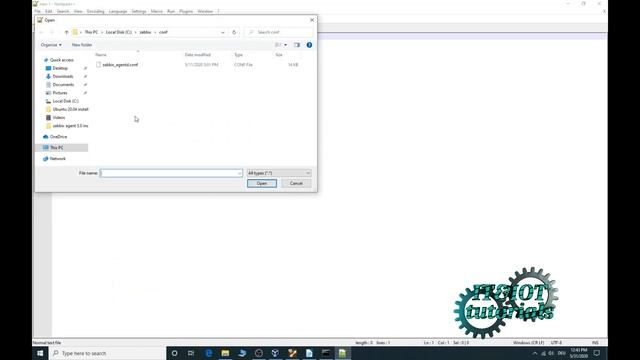Focus the File name input field

click(x=171, y=173)
